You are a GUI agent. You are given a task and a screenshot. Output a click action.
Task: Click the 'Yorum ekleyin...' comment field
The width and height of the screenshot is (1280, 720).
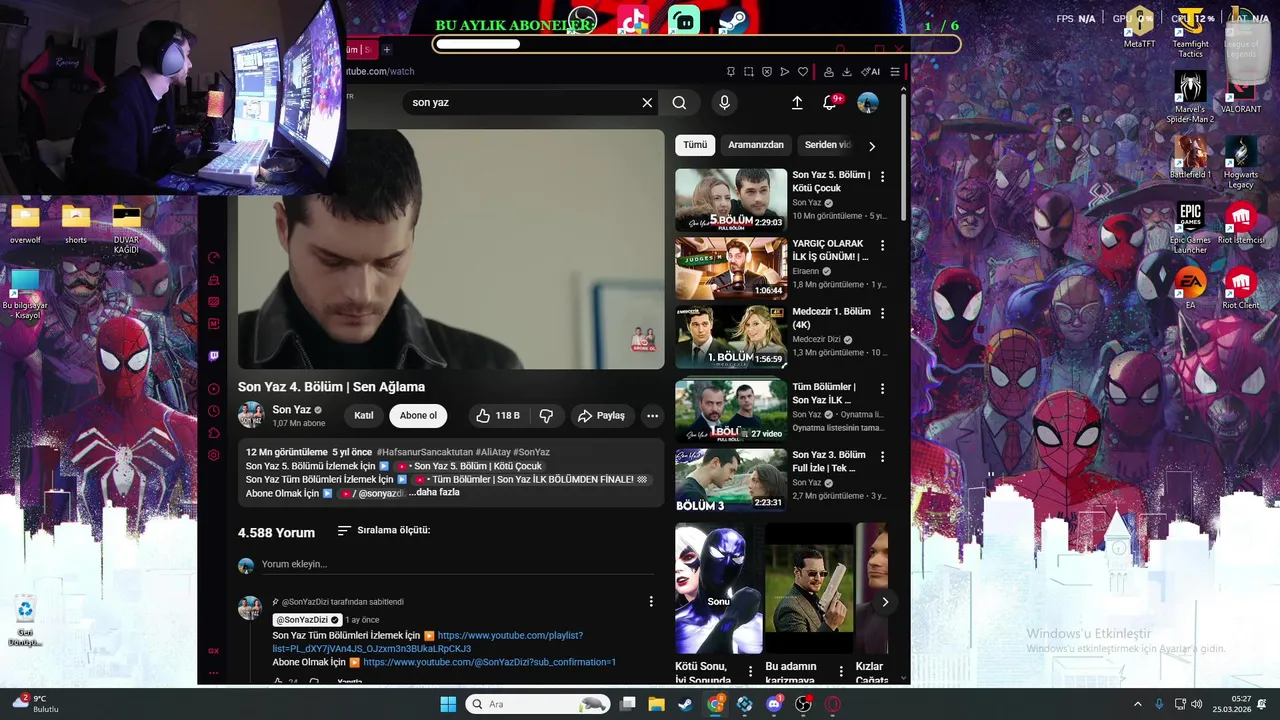point(457,565)
